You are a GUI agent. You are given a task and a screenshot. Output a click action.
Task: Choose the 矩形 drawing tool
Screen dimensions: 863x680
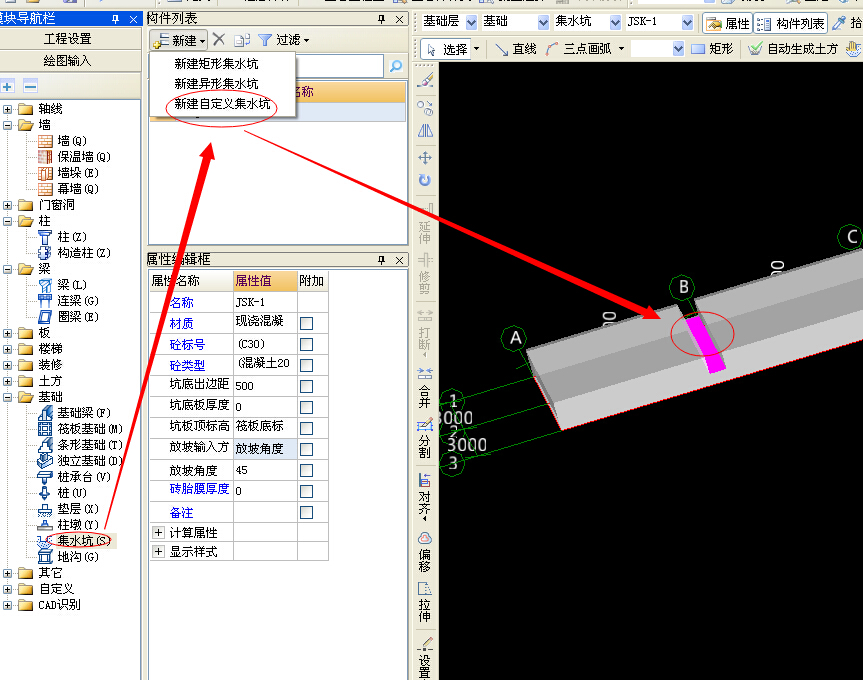[x=712, y=50]
